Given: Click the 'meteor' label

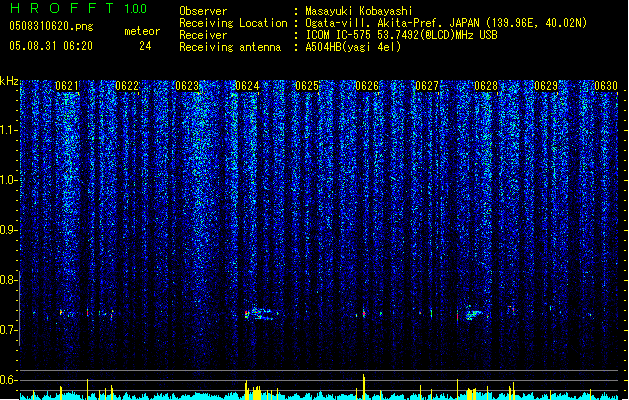Looking at the screenshot, I should point(142,31).
